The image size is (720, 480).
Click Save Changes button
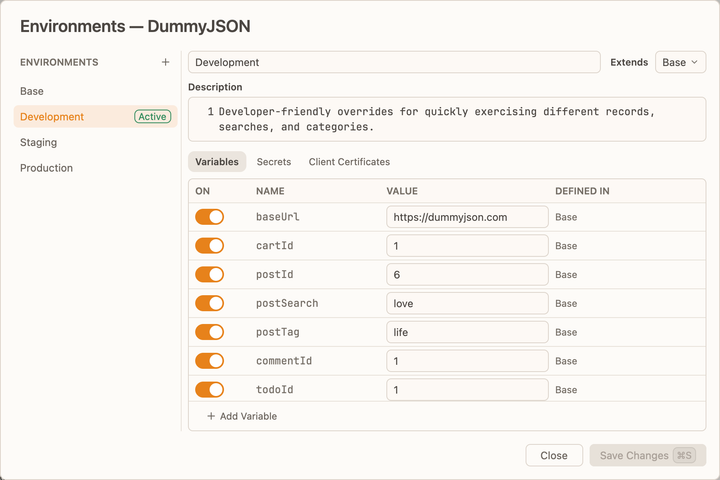coord(647,455)
